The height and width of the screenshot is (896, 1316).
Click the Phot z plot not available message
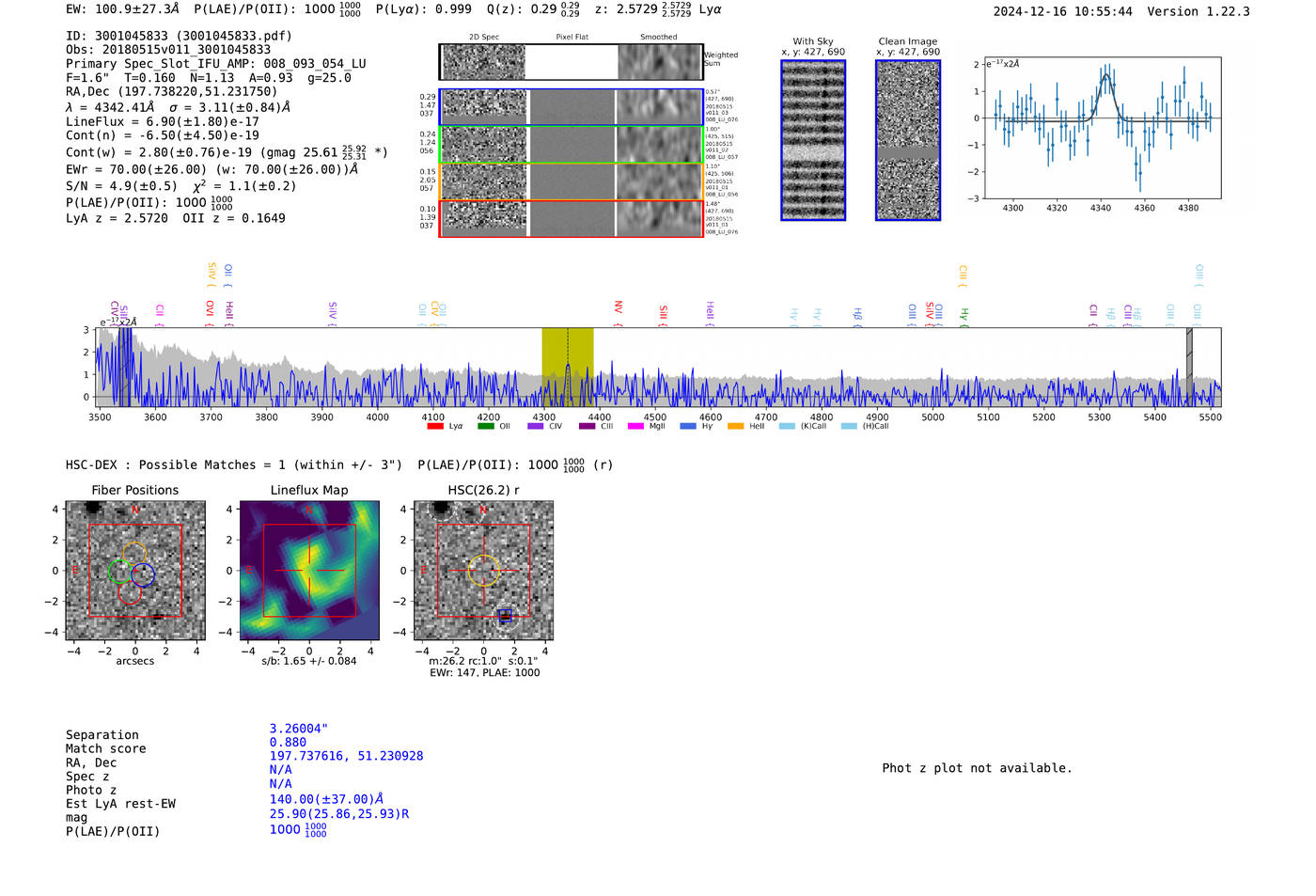click(977, 768)
